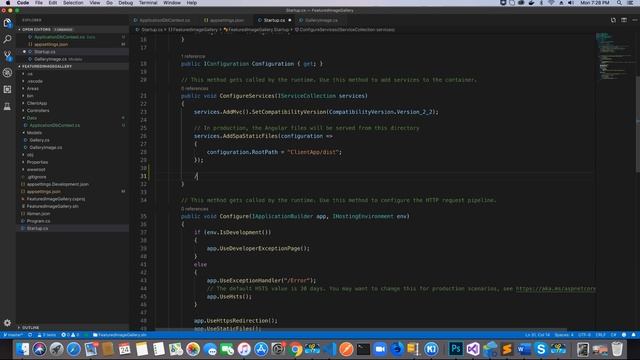Screen dimensions: 640x360
Task: Open the Search view in activity bar
Action: pos(7,40)
